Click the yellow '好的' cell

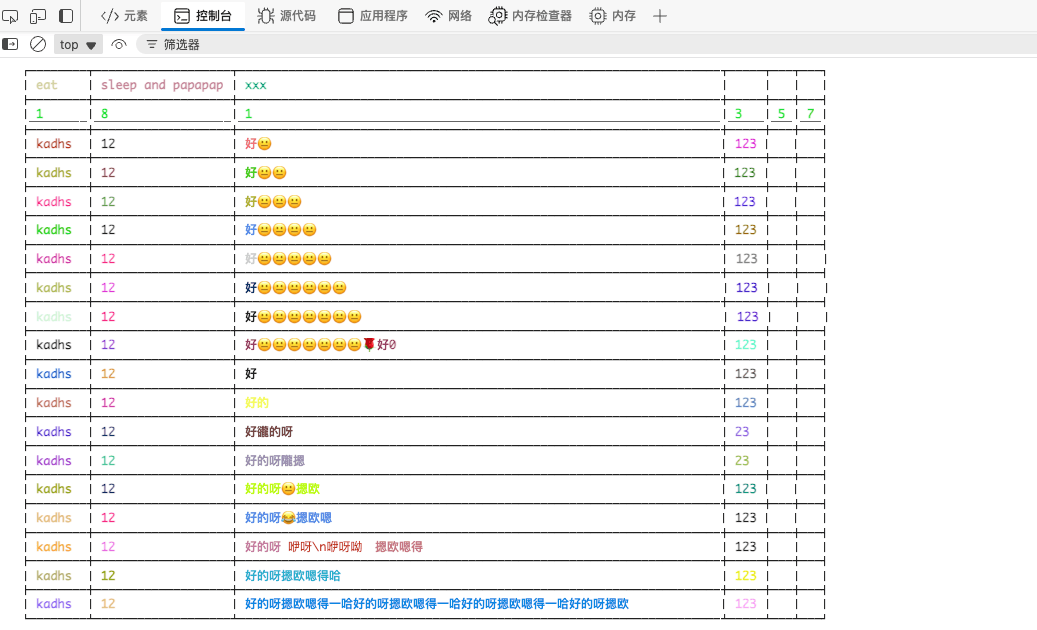click(257, 403)
